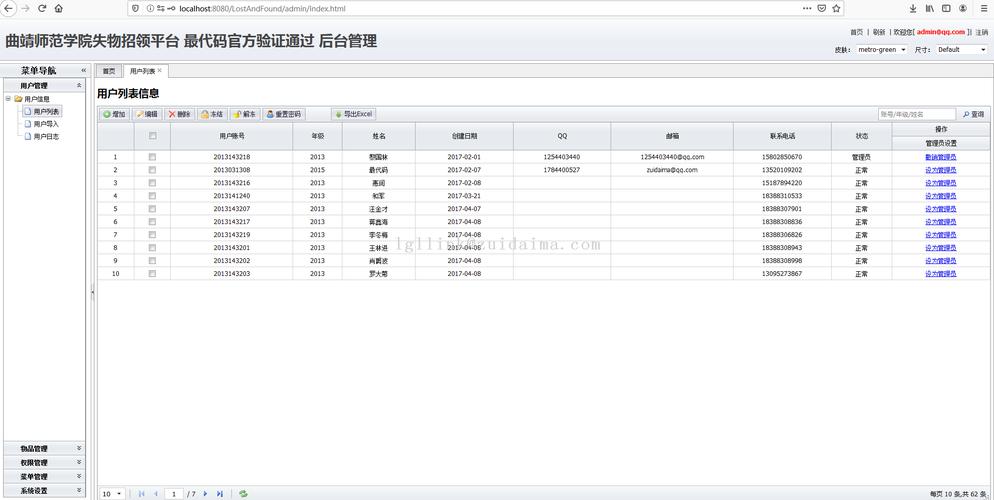Image resolution: width=994 pixels, height=500 pixels.
Task: Open the browser downloads panel
Action: click(x=913, y=8)
